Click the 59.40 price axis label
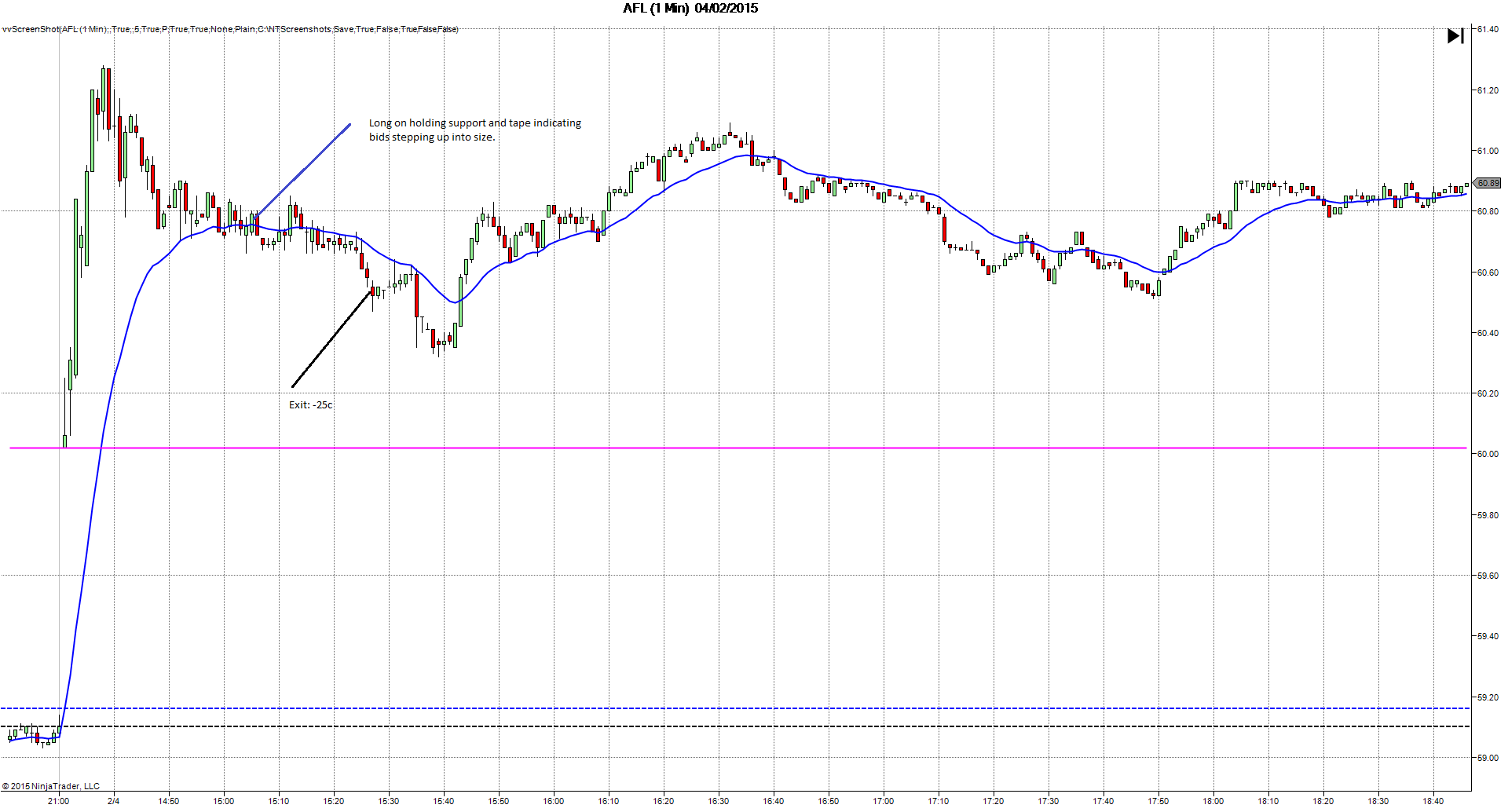The width and height of the screenshot is (1508, 812). pos(1488,636)
